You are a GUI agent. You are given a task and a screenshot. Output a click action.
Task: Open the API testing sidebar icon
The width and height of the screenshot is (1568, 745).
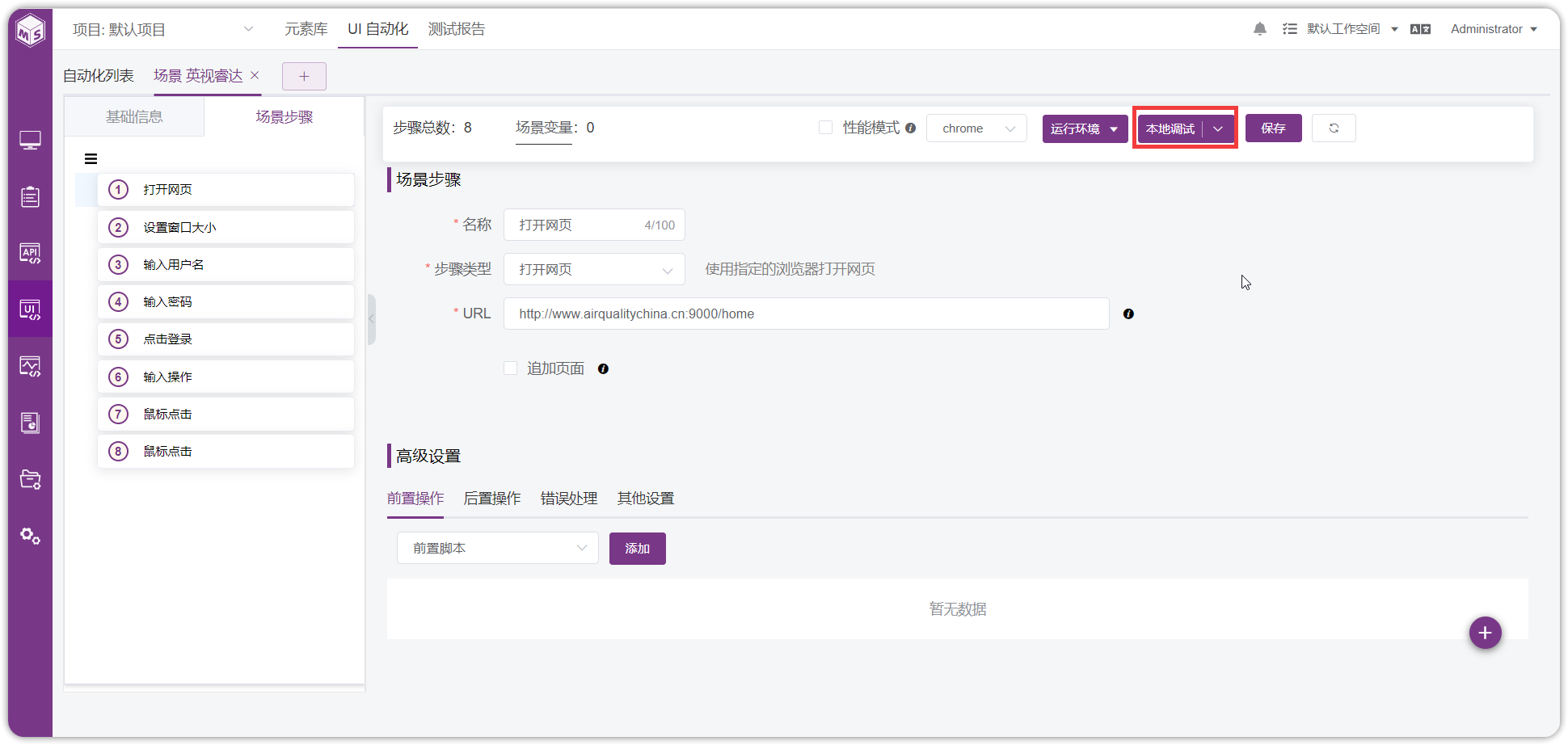(31, 253)
